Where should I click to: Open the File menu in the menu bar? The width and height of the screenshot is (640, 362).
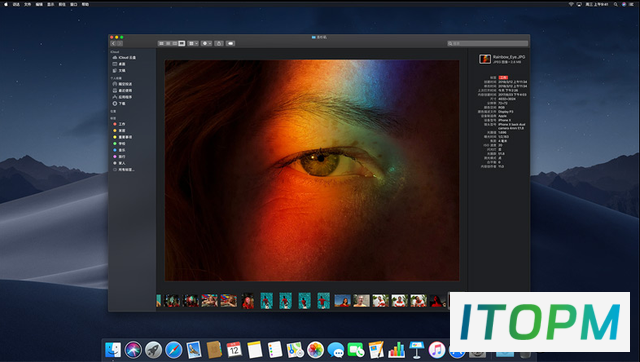(x=27, y=4)
